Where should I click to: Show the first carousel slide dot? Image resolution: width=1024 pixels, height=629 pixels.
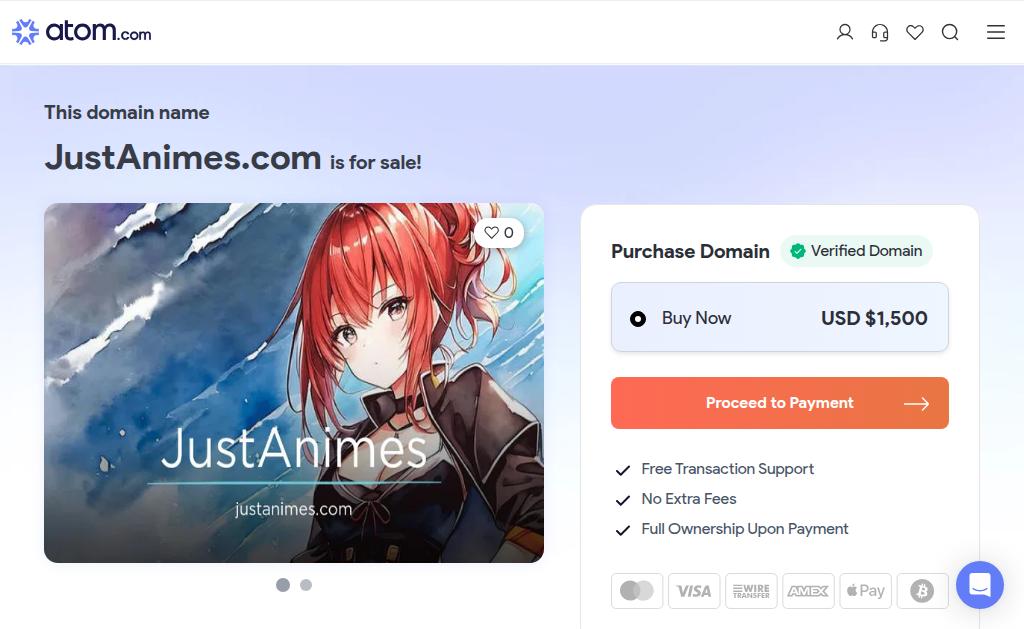283,585
